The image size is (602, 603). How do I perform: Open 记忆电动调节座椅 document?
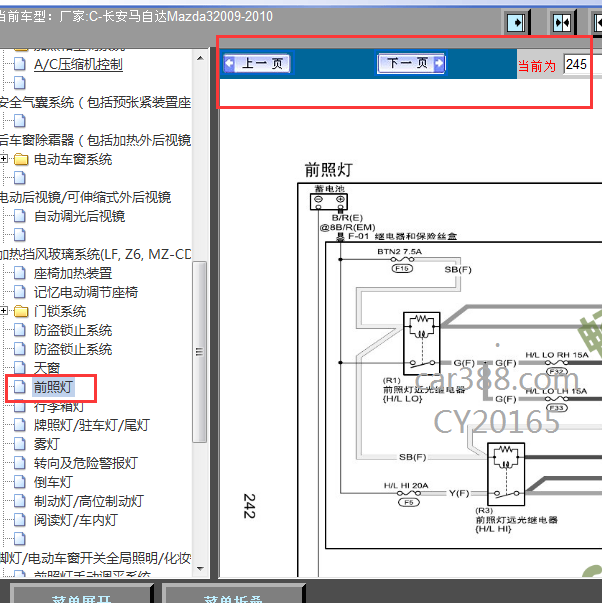click(86, 292)
